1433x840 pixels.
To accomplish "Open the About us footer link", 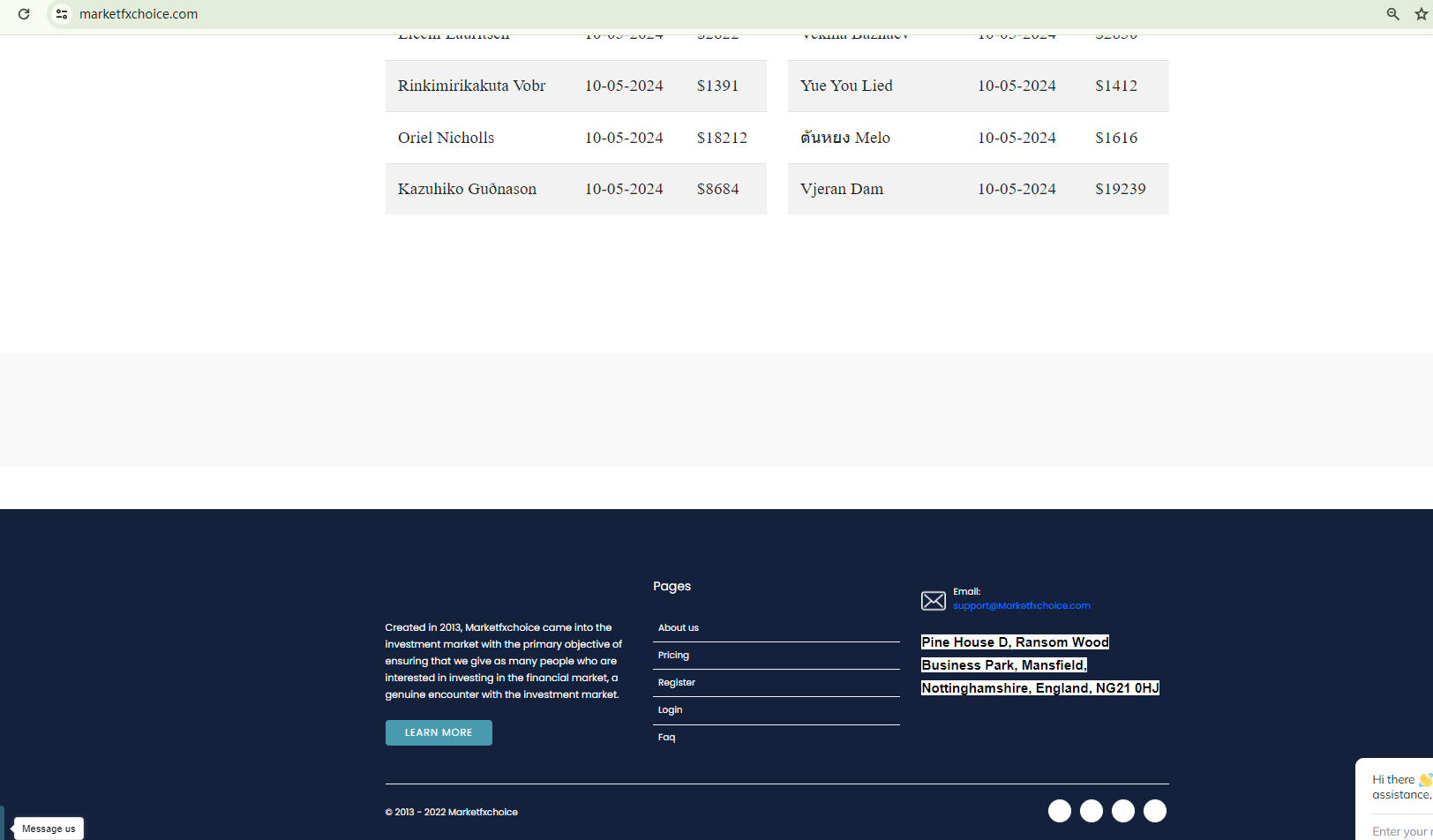I will [678, 628].
